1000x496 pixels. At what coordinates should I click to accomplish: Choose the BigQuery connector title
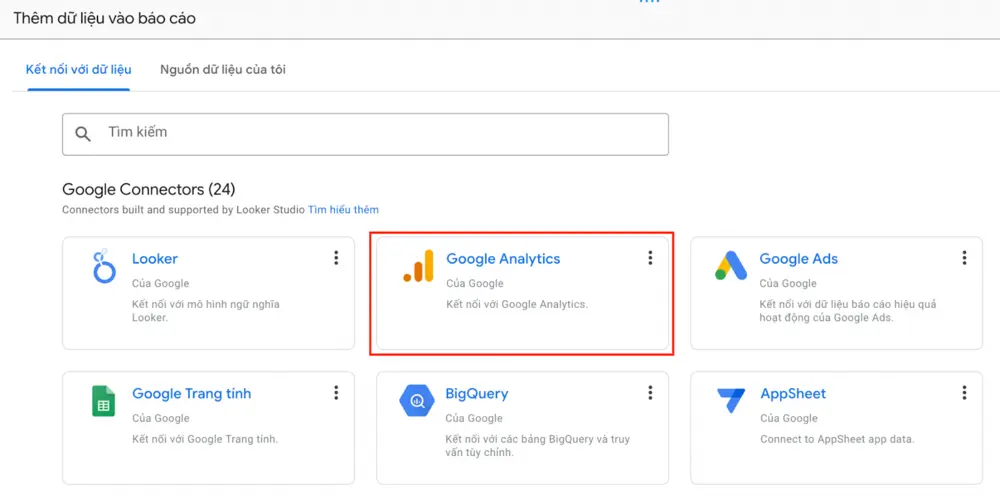click(476, 393)
